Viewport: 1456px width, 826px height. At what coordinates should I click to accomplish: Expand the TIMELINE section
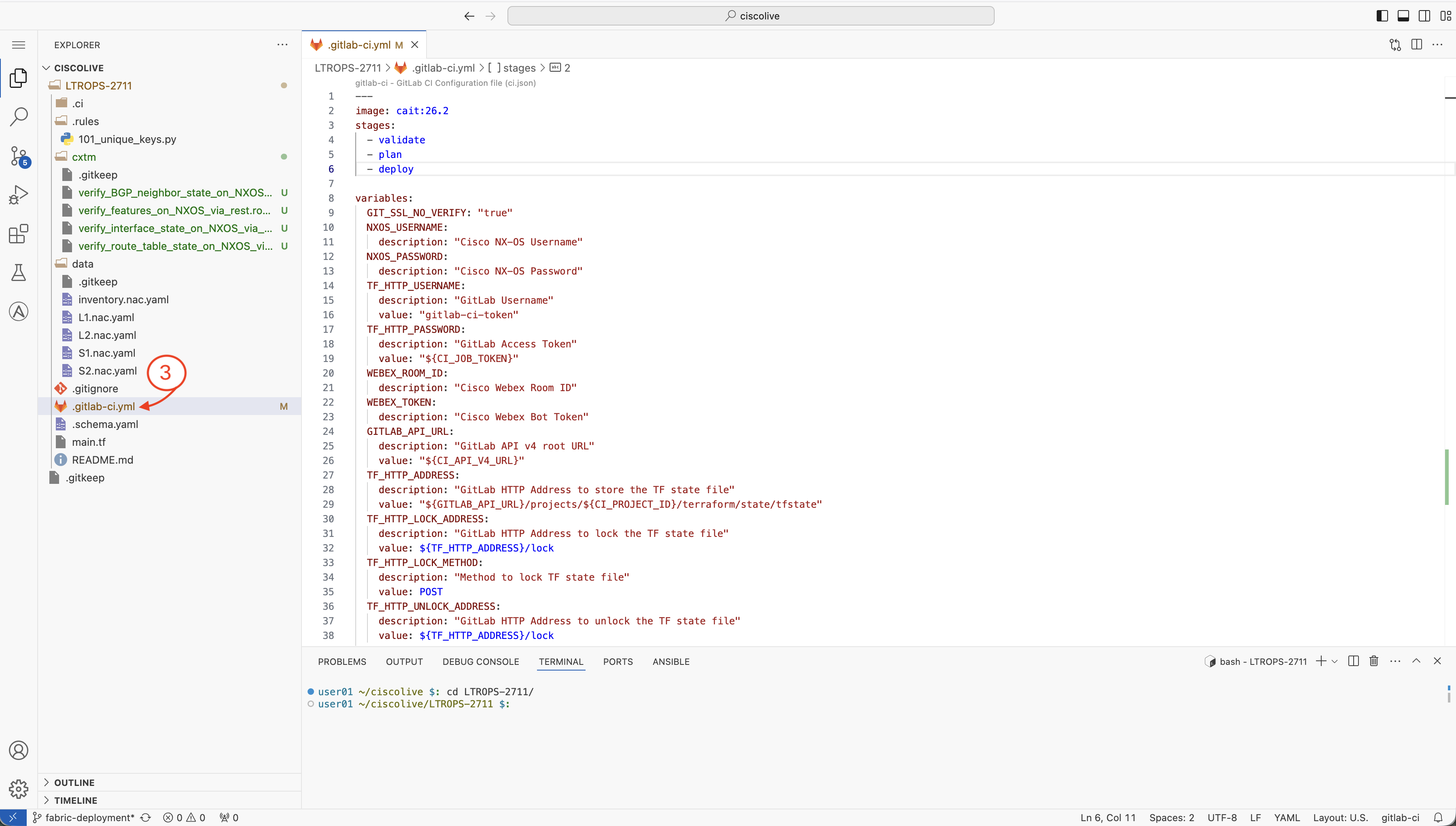(x=75, y=800)
